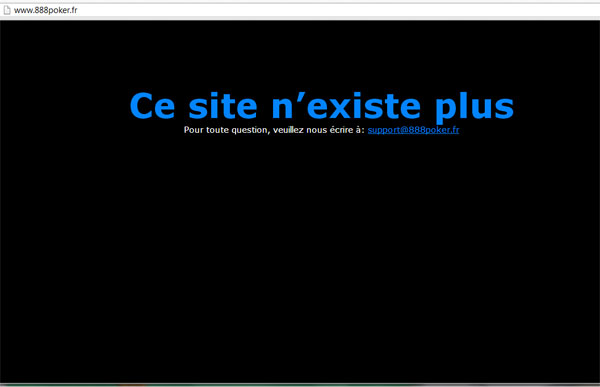Click the word "question" in the subtitle

pos(250,130)
